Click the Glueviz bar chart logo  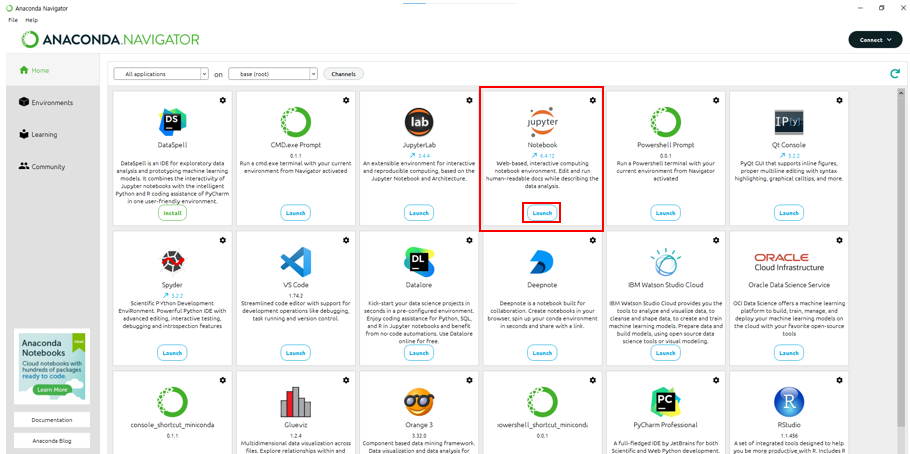point(295,402)
